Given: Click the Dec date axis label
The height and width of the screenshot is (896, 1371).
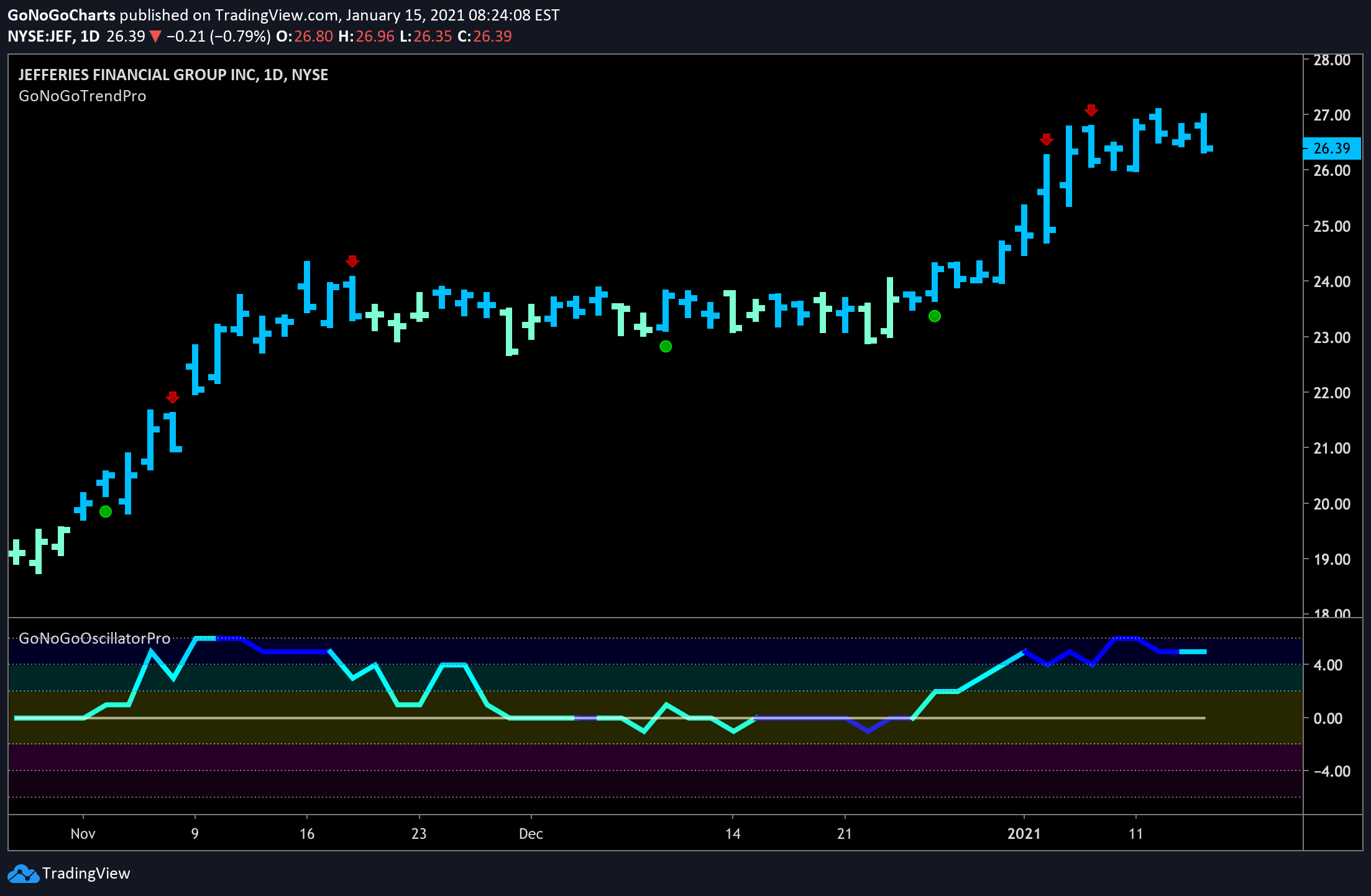Looking at the screenshot, I should click(531, 834).
